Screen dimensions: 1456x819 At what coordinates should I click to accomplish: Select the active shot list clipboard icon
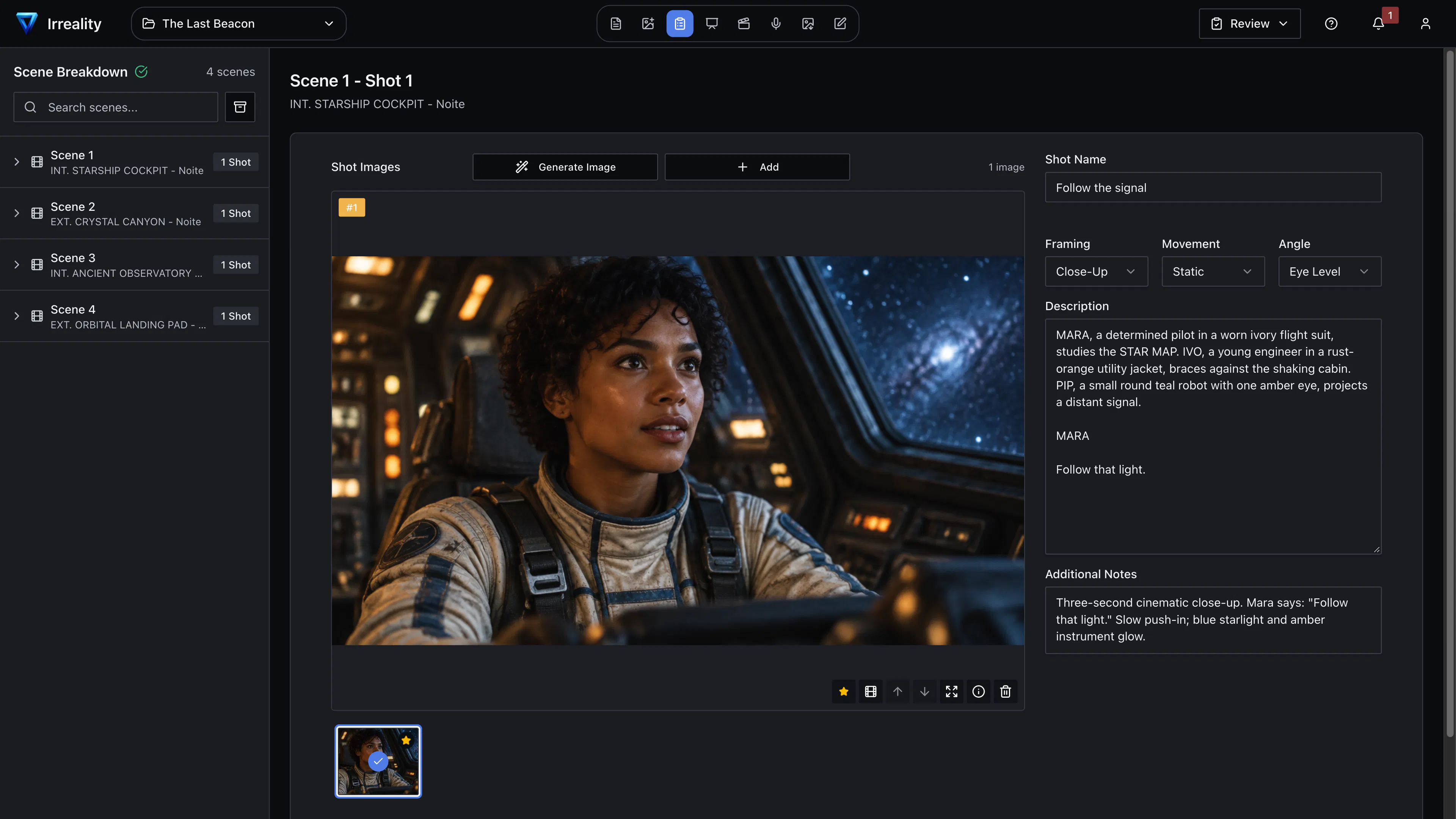click(680, 24)
